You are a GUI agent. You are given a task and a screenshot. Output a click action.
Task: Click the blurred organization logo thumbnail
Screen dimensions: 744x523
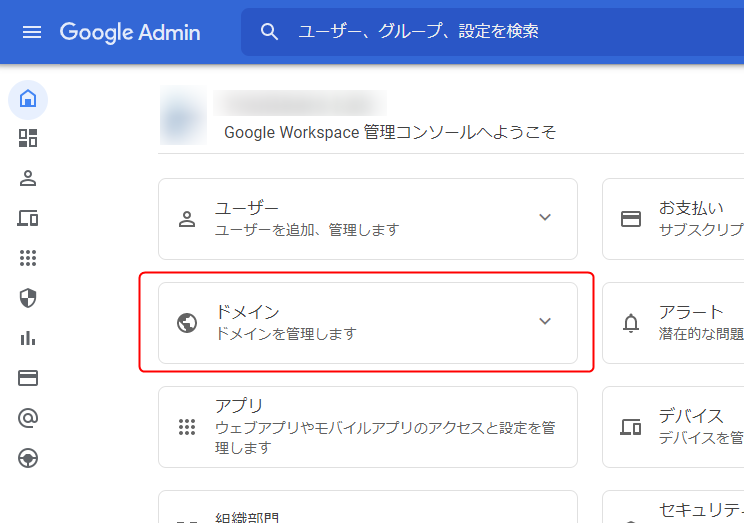point(183,115)
